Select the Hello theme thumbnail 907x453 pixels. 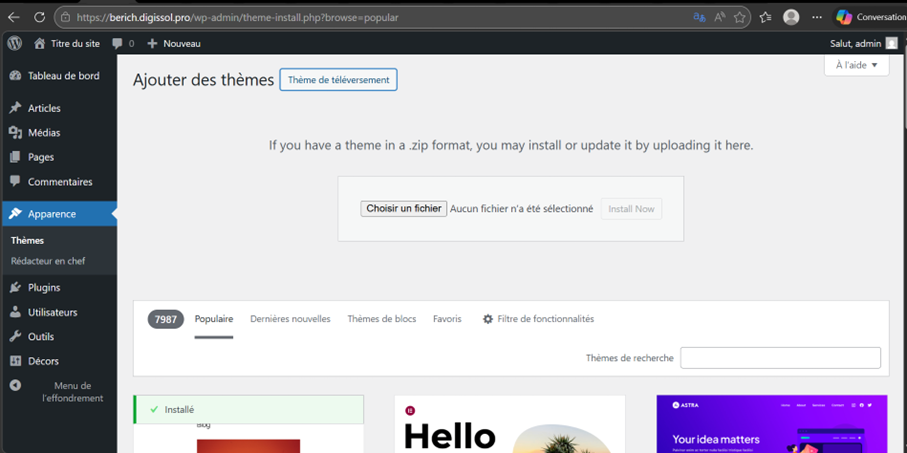[509, 425]
